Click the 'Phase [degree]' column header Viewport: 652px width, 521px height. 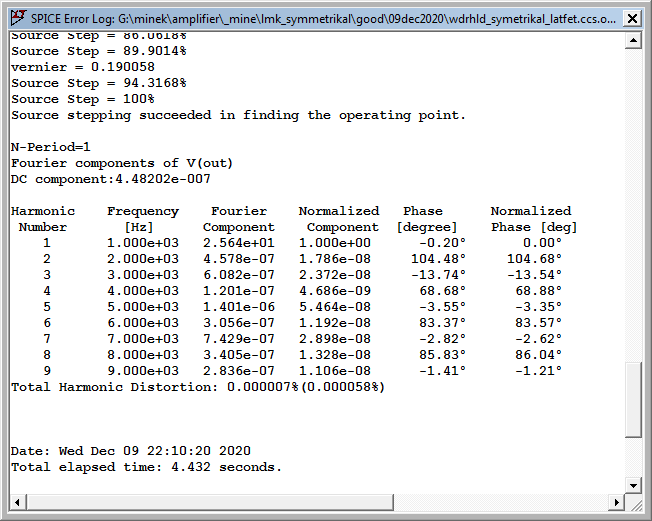[x=427, y=219]
